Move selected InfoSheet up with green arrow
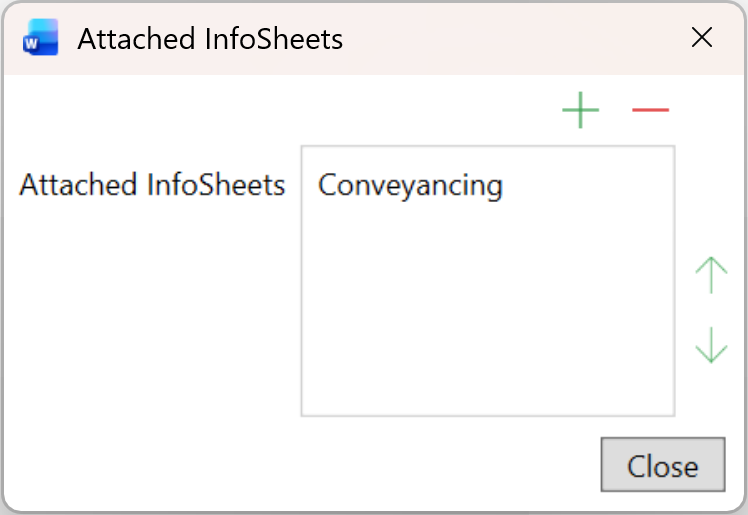 pos(711,275)
